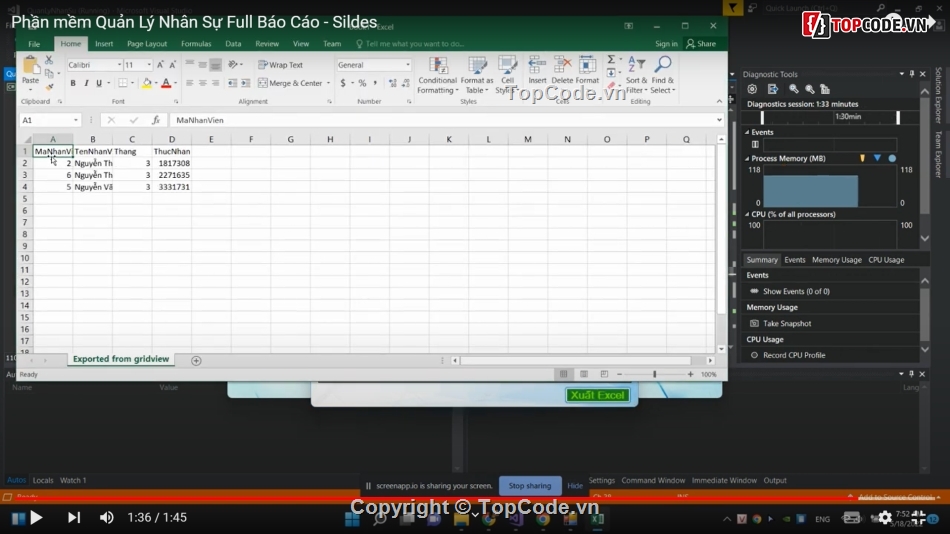950x534 pixels.
Task: Expand the formula bar with chevron
Action: tap(719, 120)
